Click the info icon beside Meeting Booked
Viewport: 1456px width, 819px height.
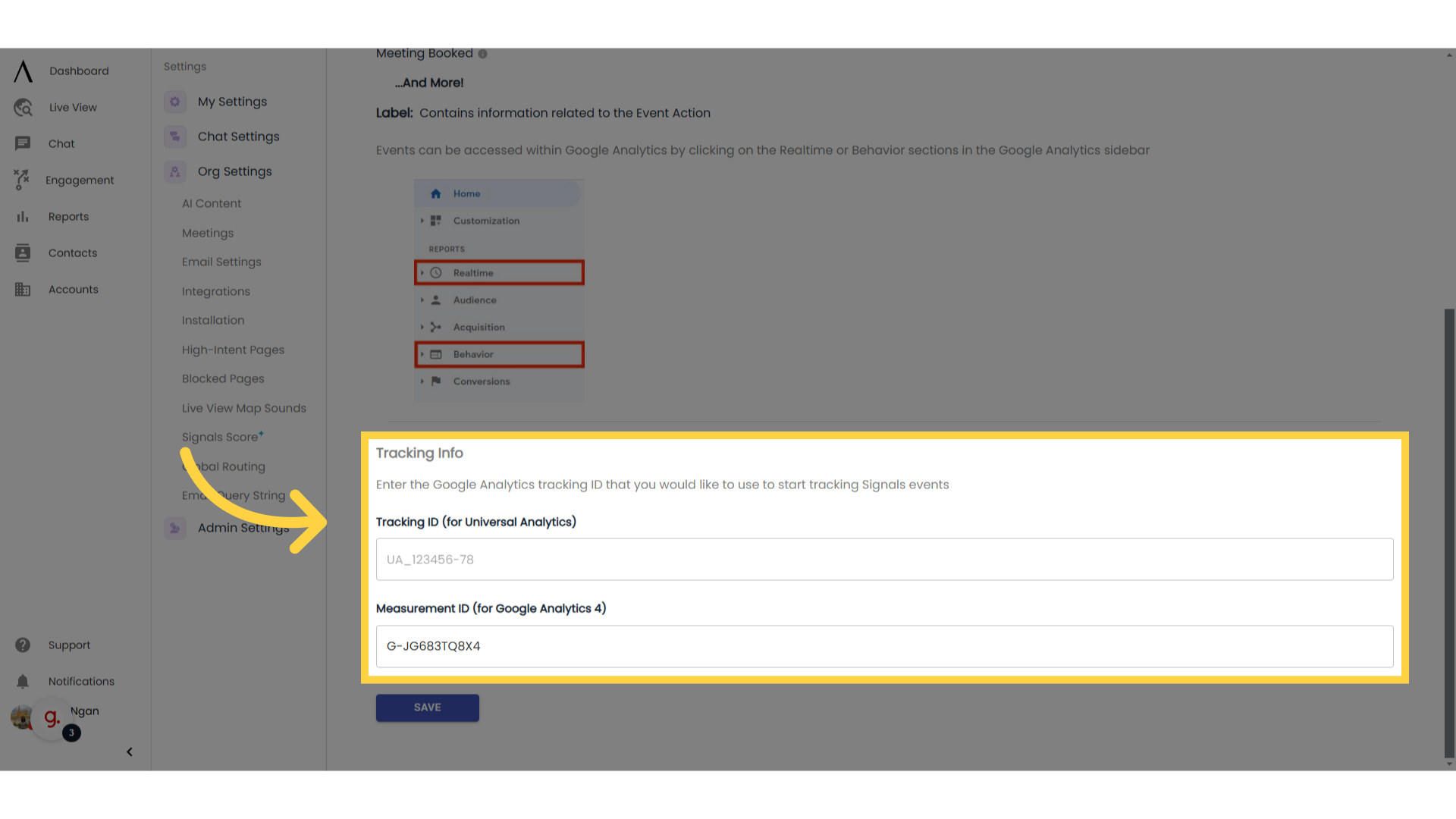click(x=483, y=54)
